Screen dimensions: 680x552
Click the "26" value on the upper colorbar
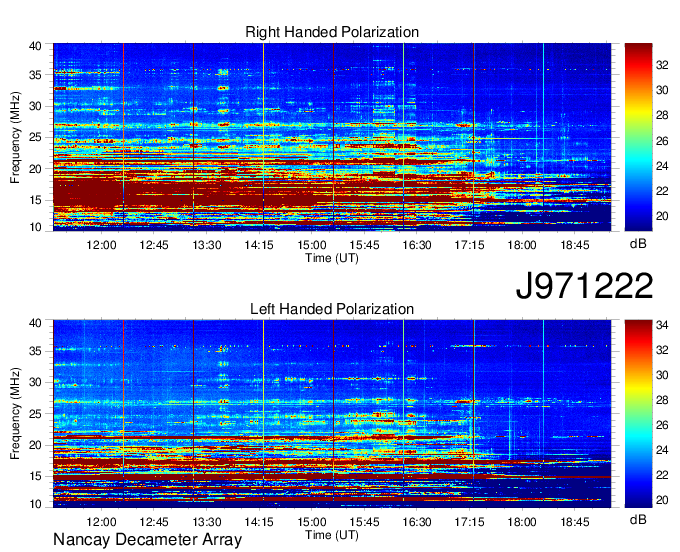662,141
